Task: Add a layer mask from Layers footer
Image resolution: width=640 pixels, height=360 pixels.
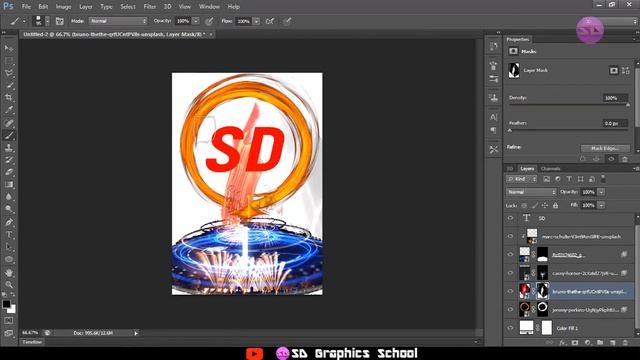Action: click(x=575, y=343)
